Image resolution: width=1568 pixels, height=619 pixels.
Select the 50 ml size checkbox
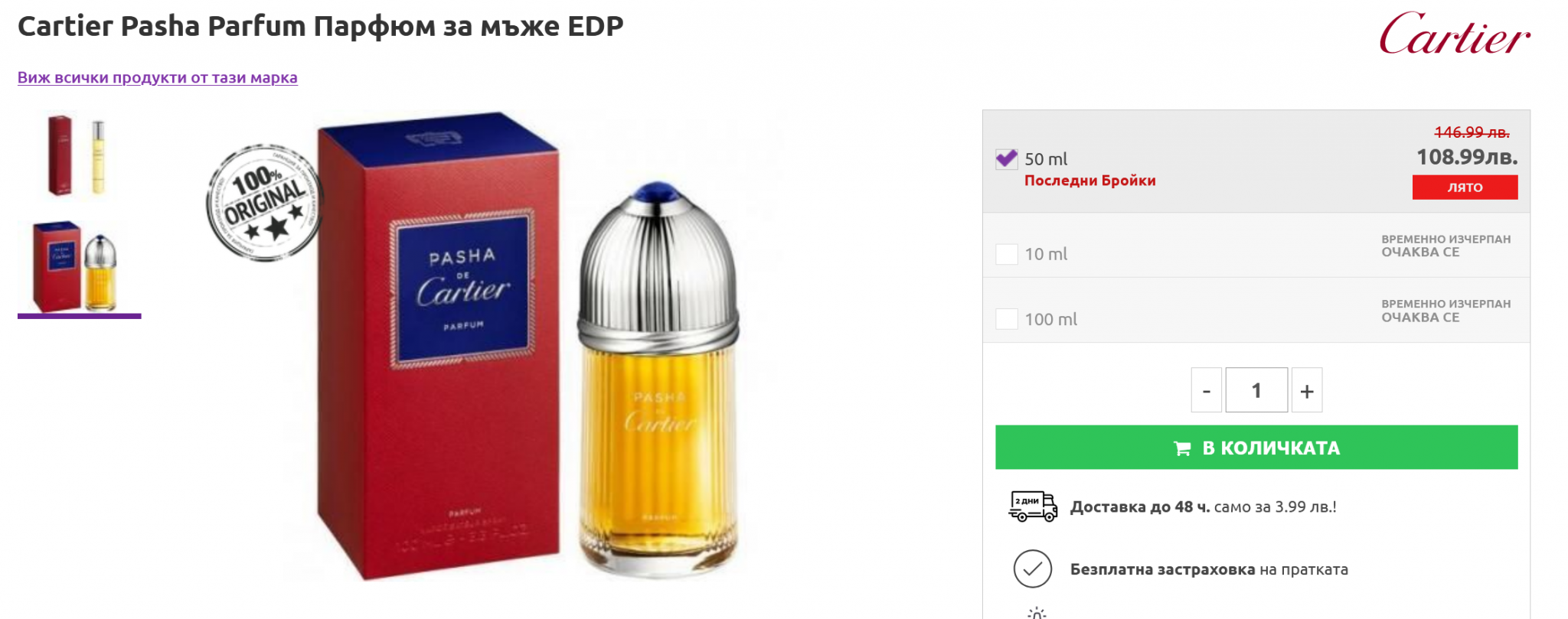coord(1006,158)
